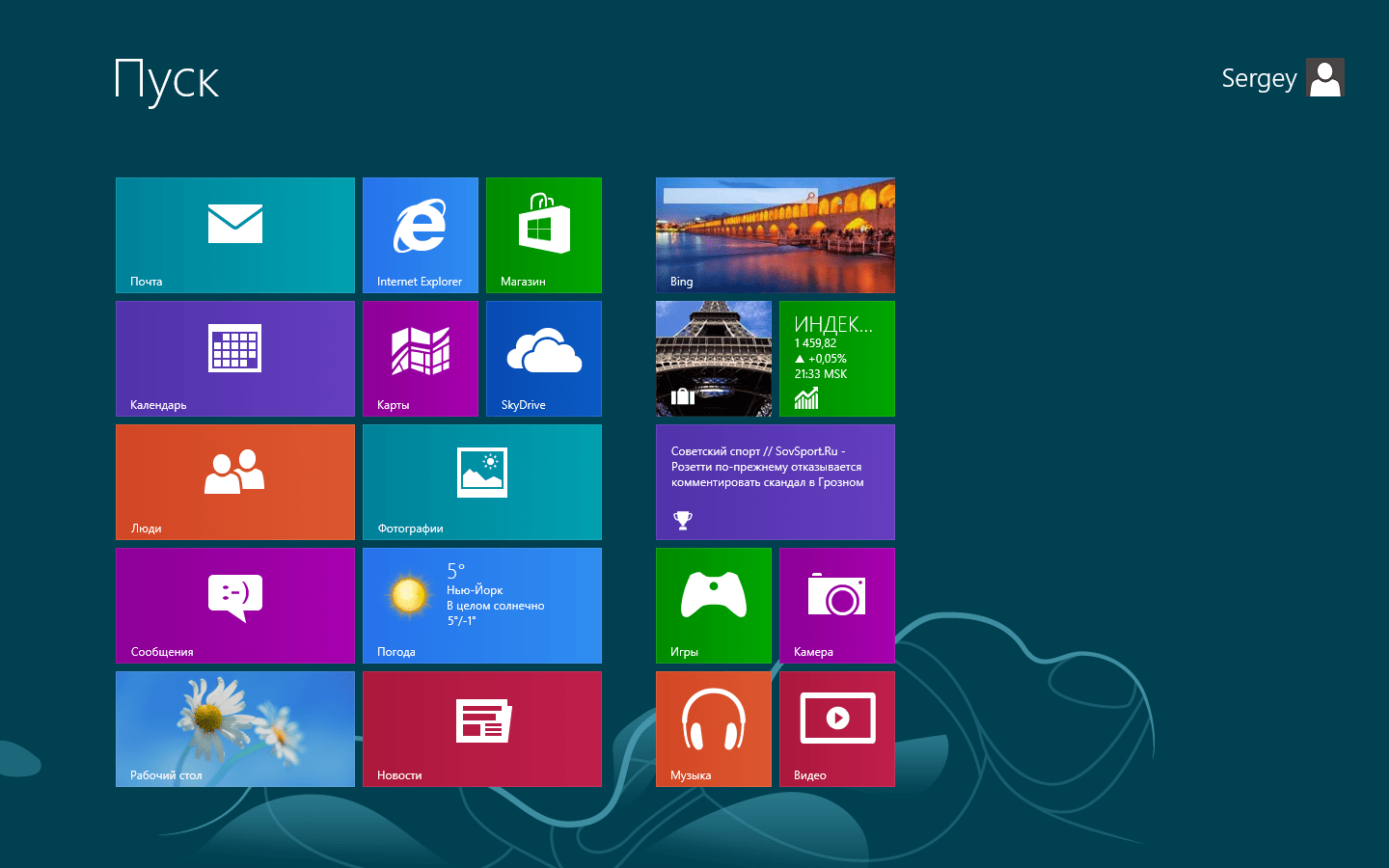This screenshot has height=868, width=1389.
Task: Click the 1 459,82 index value
Action: click(x=815, y=343)
